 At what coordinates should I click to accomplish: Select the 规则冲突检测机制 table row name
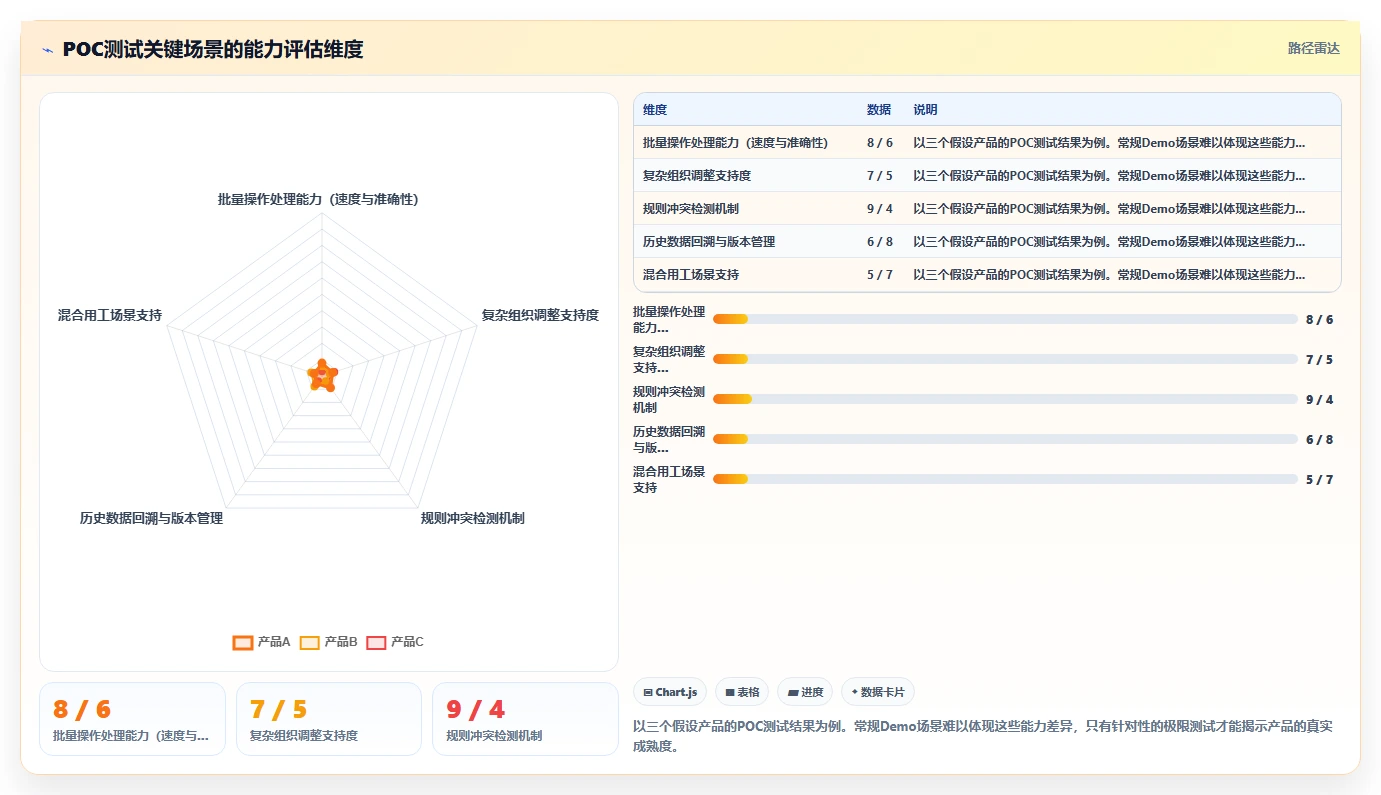point(691,209)
